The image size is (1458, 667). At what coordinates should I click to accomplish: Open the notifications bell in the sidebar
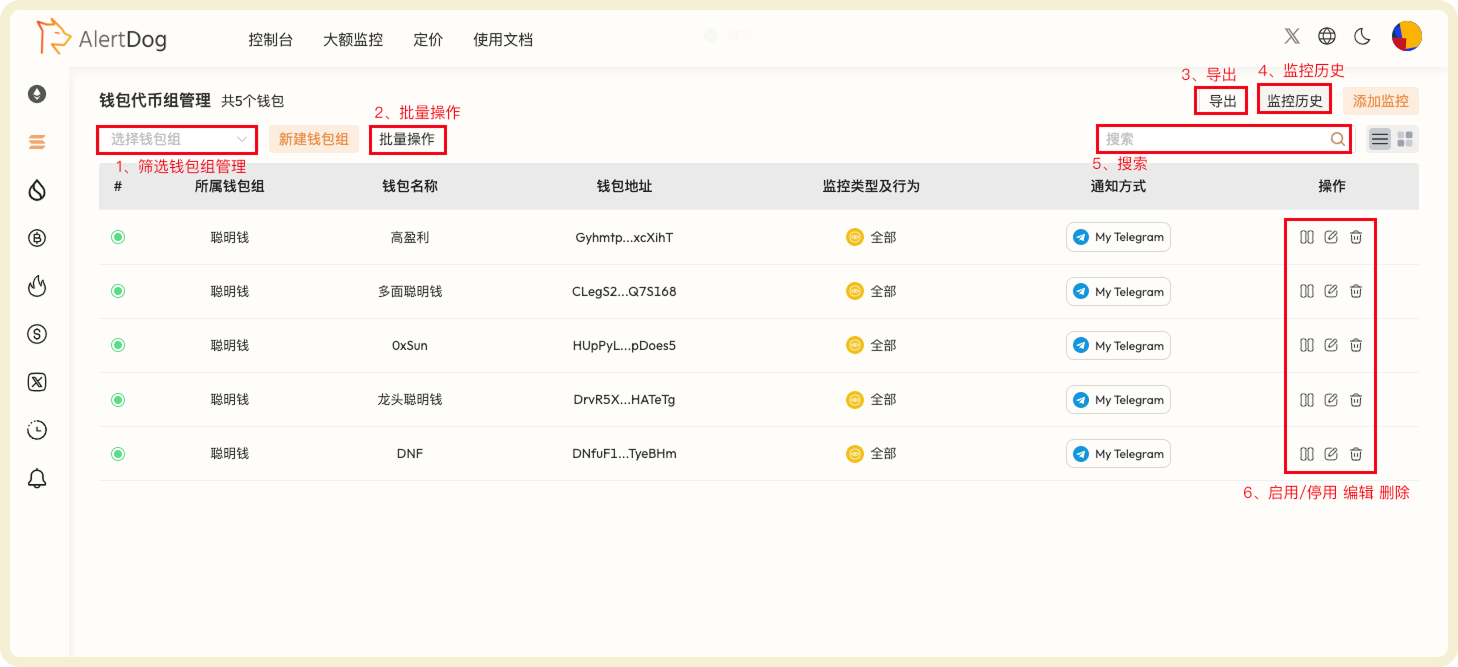click(x=37, y=478)
